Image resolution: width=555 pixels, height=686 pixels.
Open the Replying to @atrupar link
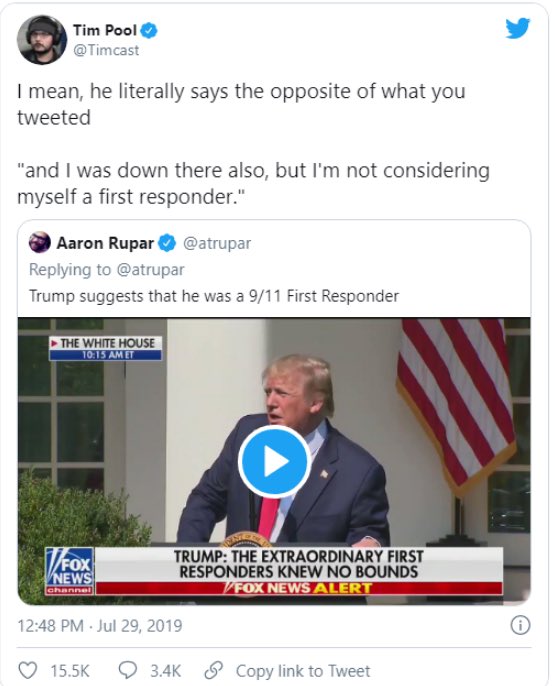(107, 270)
